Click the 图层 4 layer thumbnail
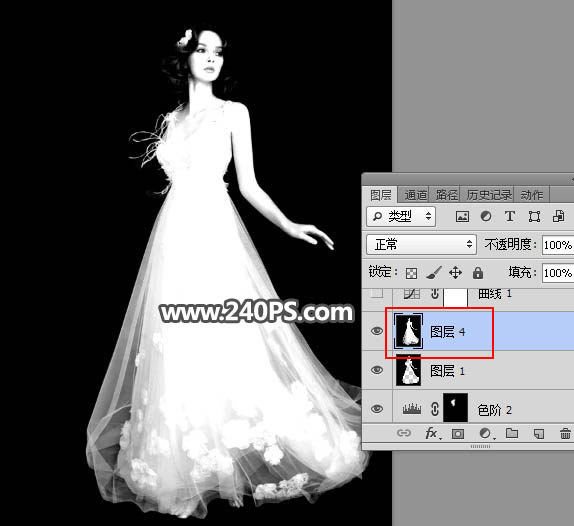This screenshot has height=526, width=574. click(x=409, y=331)
